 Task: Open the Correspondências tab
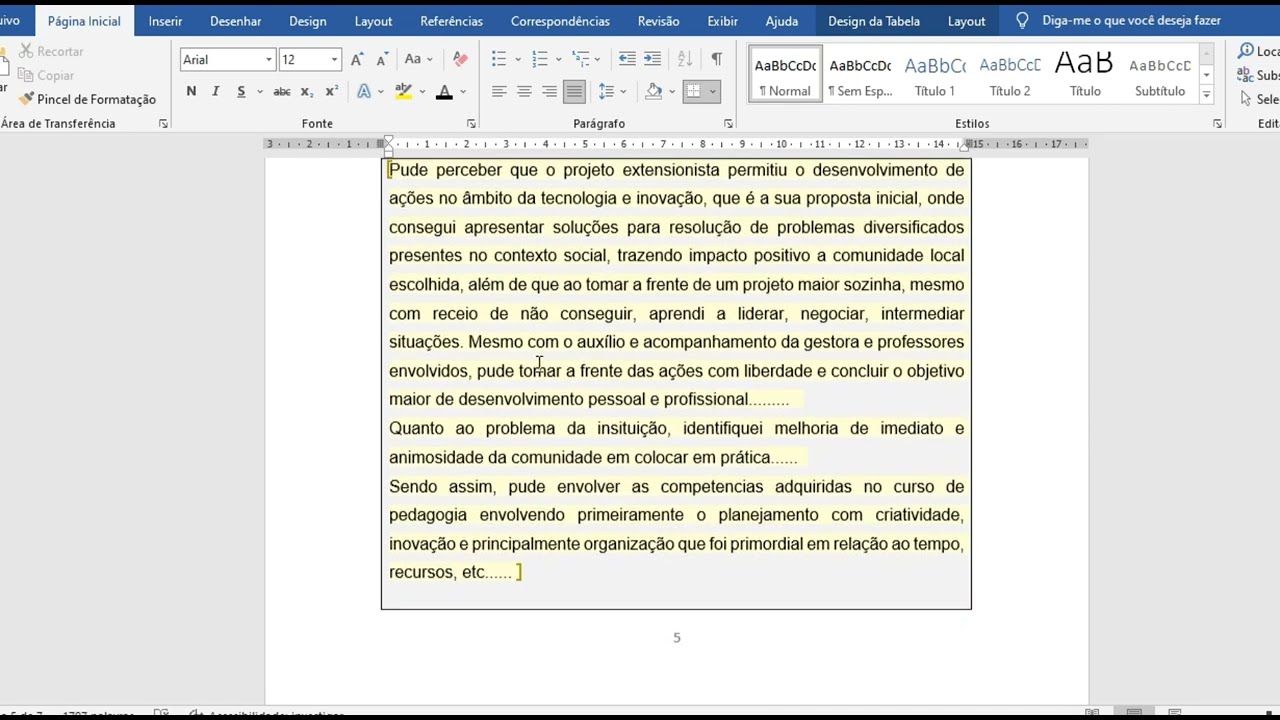click(560, 21)
